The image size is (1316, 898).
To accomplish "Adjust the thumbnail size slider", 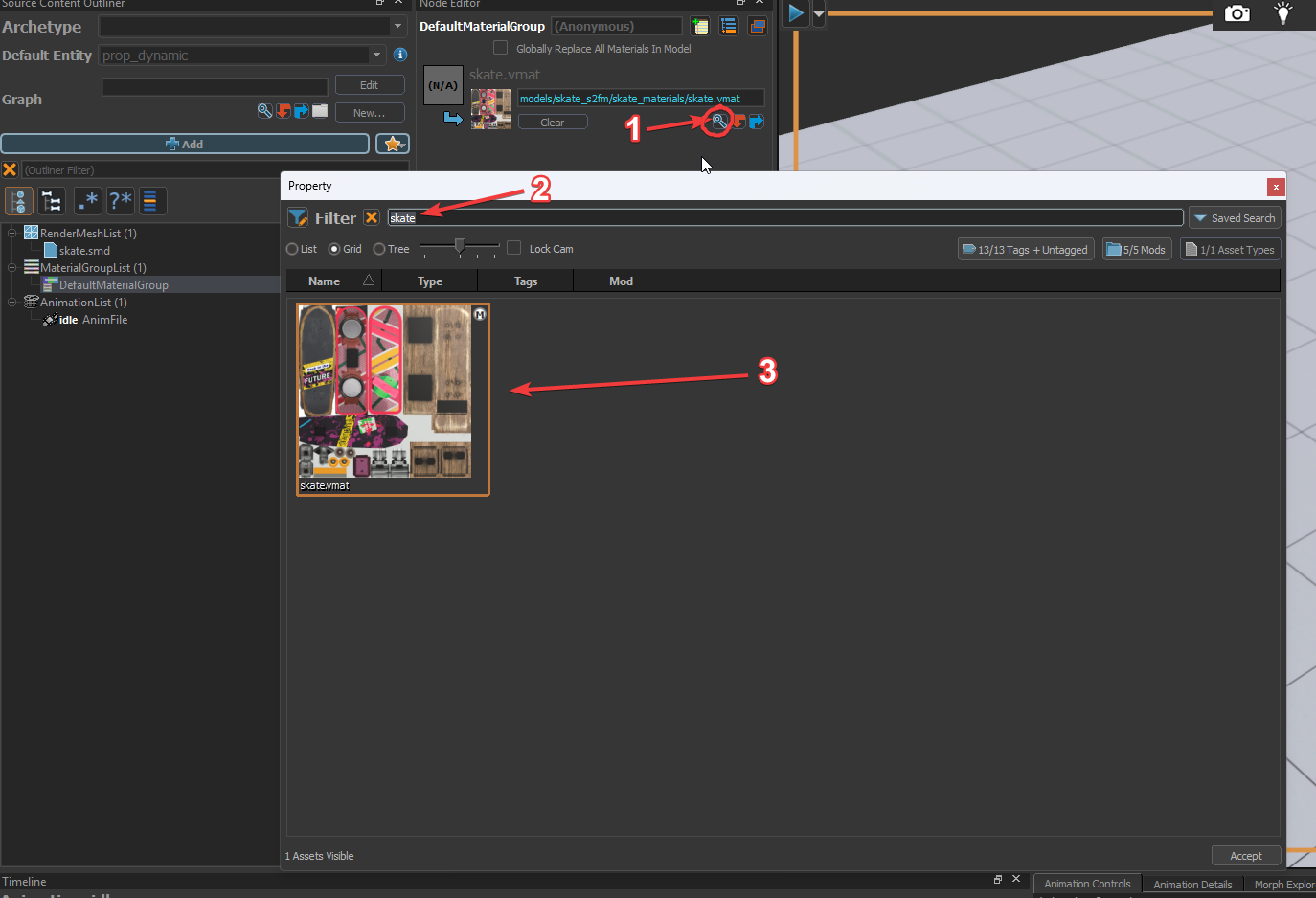I will [x=460, y=247].
